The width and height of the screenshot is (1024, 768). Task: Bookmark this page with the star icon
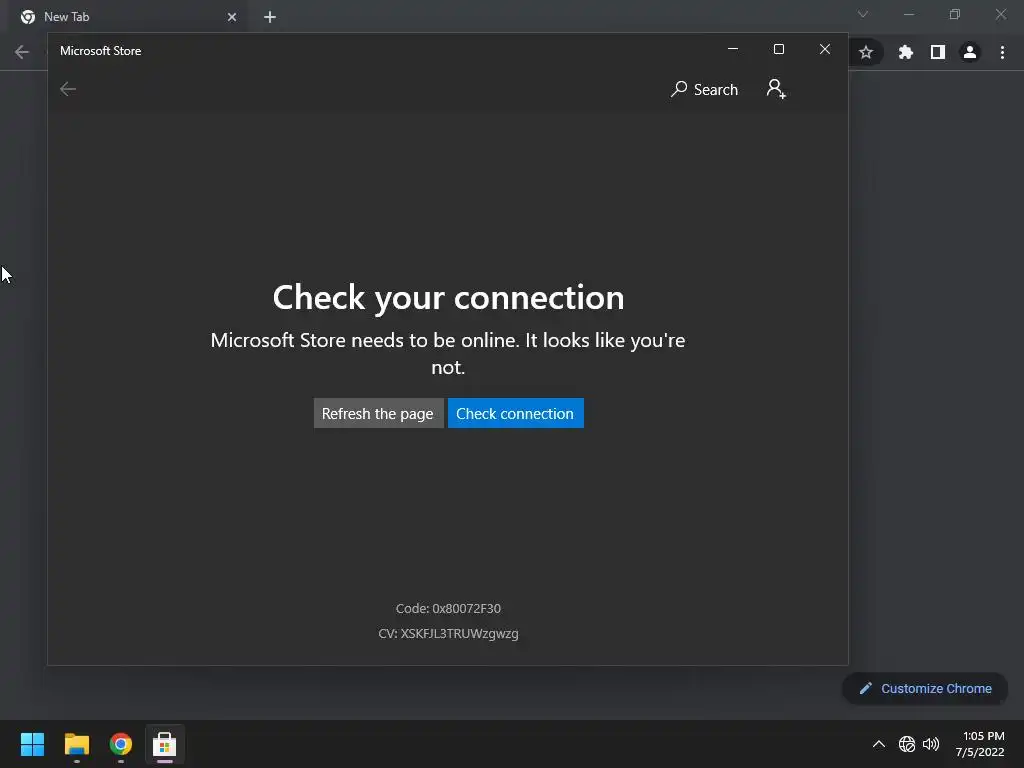pyautogui.click(x=866, y=52)
